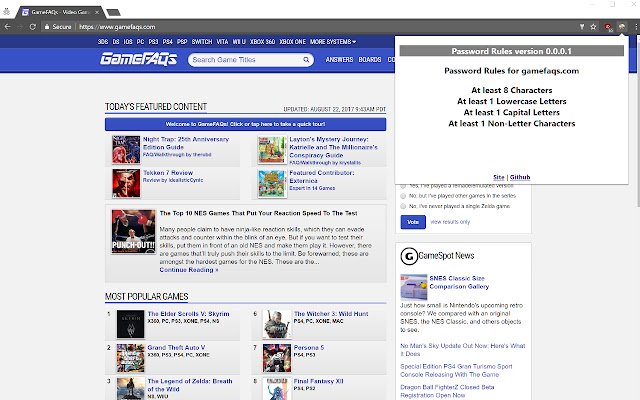This screenshot has height=400, width=640.
Task: Open the Switch system link
Action: pyautogui.click(x=202, y=42)
